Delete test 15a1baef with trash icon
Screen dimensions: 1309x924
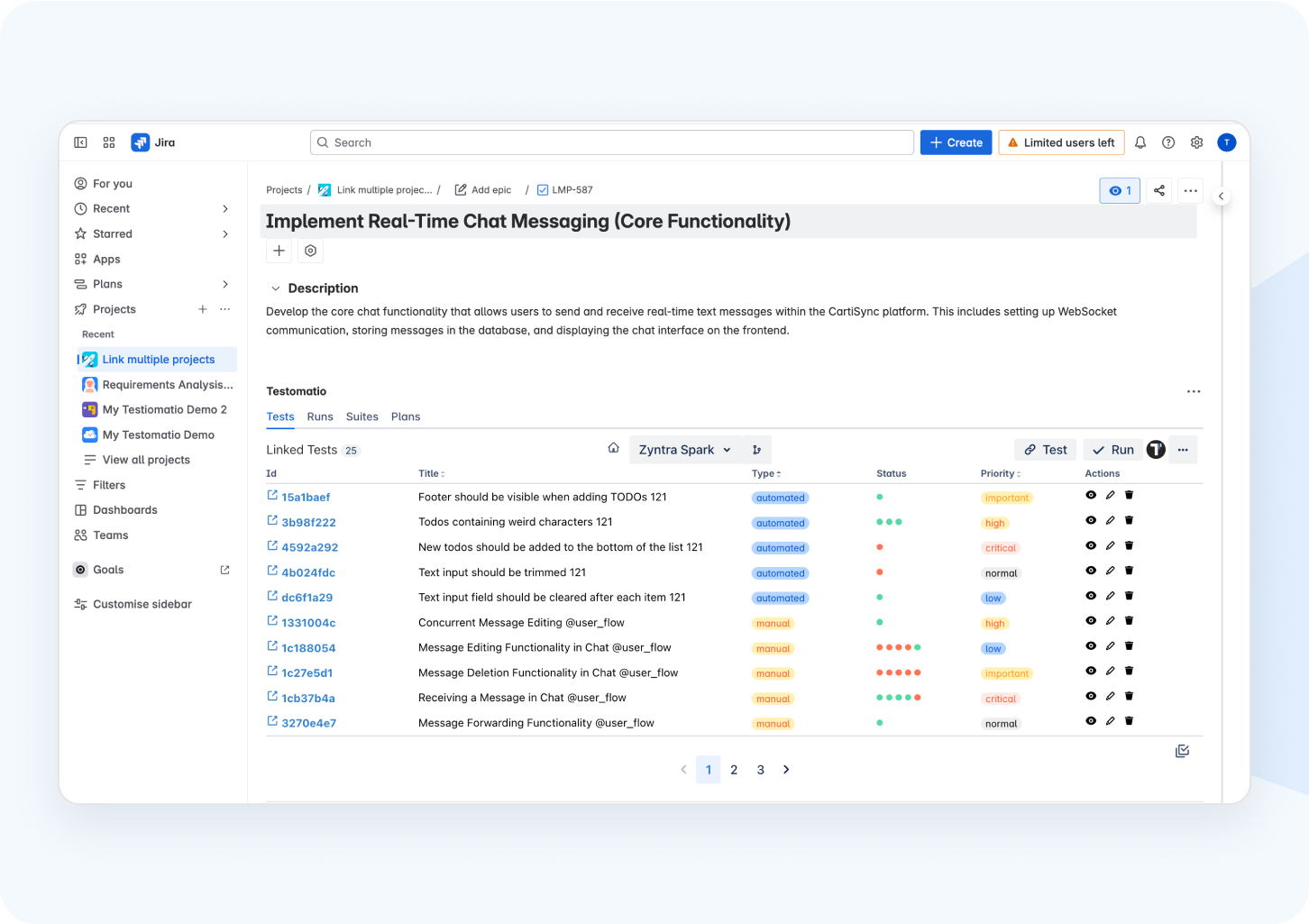coord(1129,495)
